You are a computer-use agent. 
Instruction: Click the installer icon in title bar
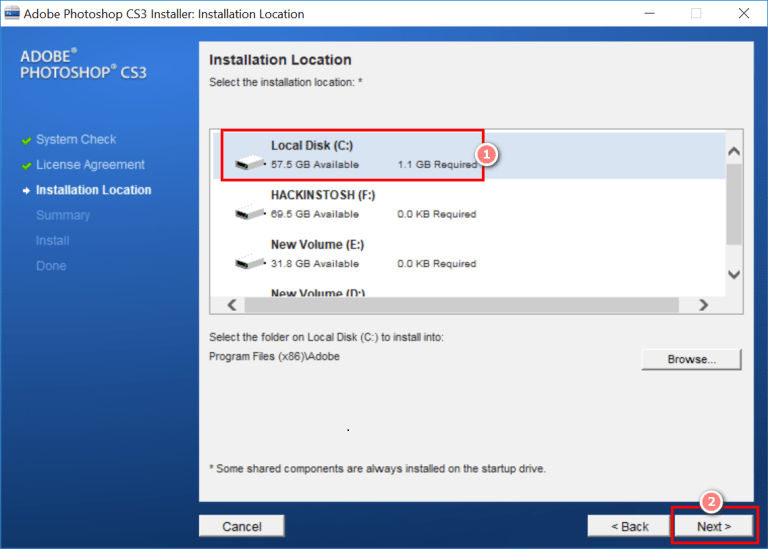tap(13, 14)
